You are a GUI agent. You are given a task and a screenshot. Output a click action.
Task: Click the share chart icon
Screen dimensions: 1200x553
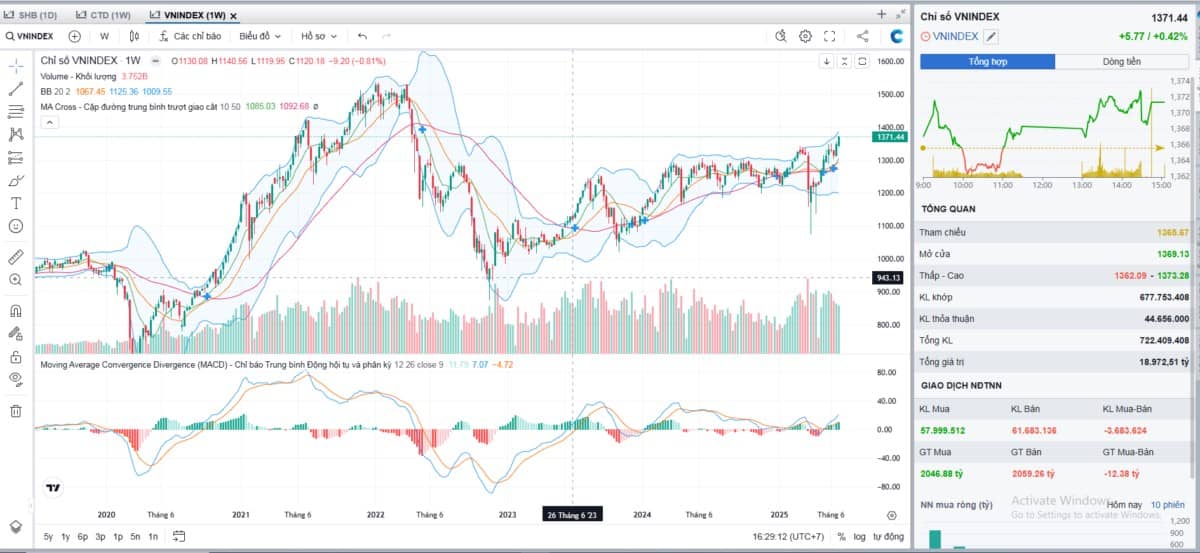[862, 36]
